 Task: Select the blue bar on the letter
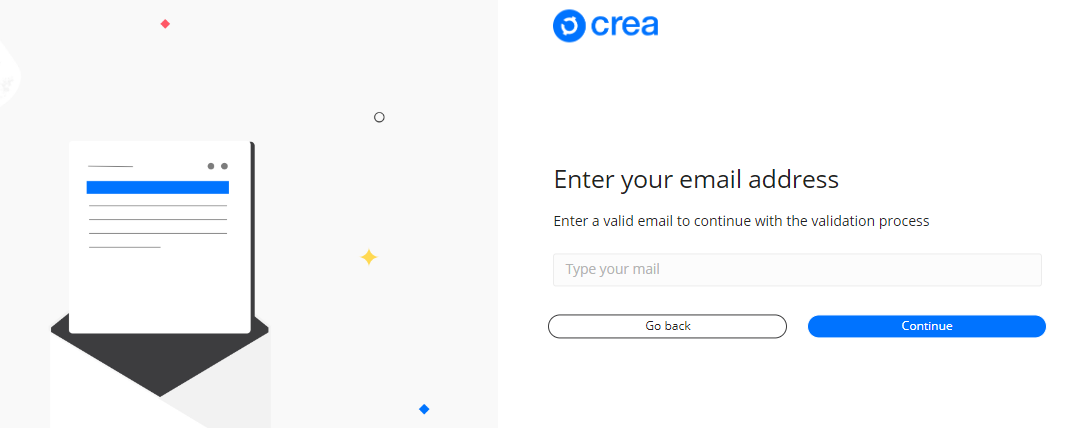[x=158, y=187]
